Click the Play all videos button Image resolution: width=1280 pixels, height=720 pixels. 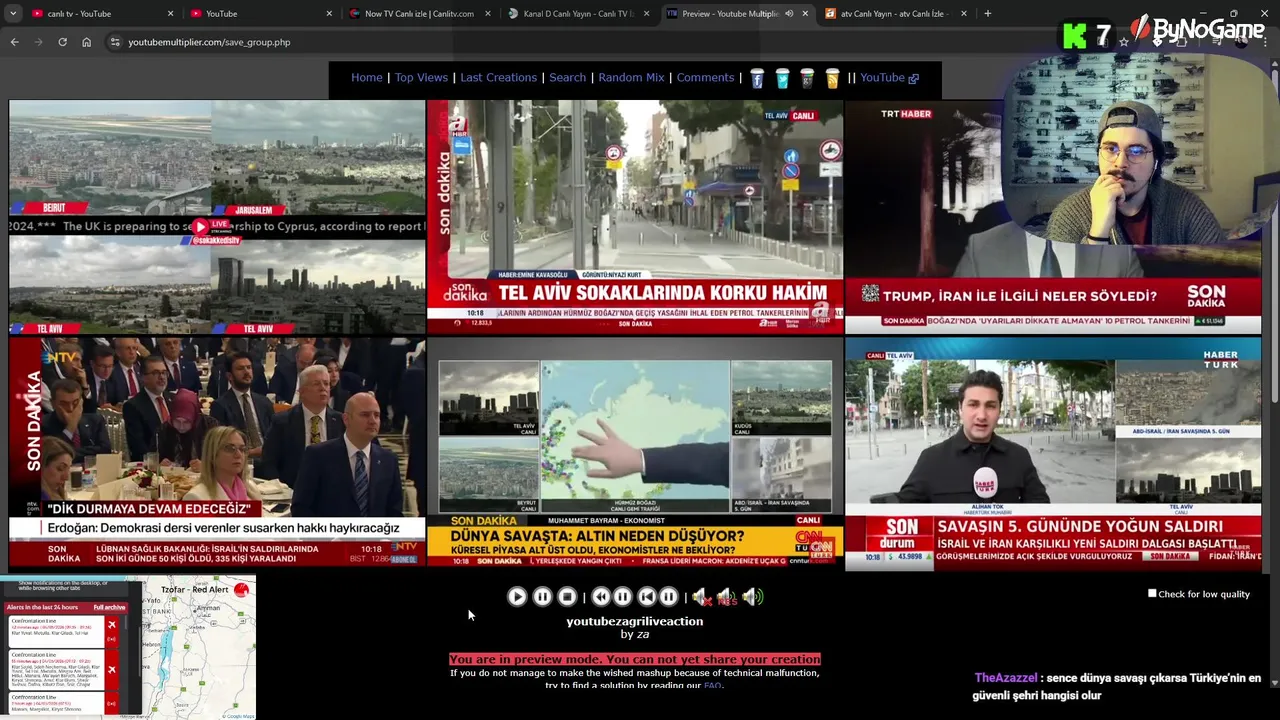click(x=517, y=597)
